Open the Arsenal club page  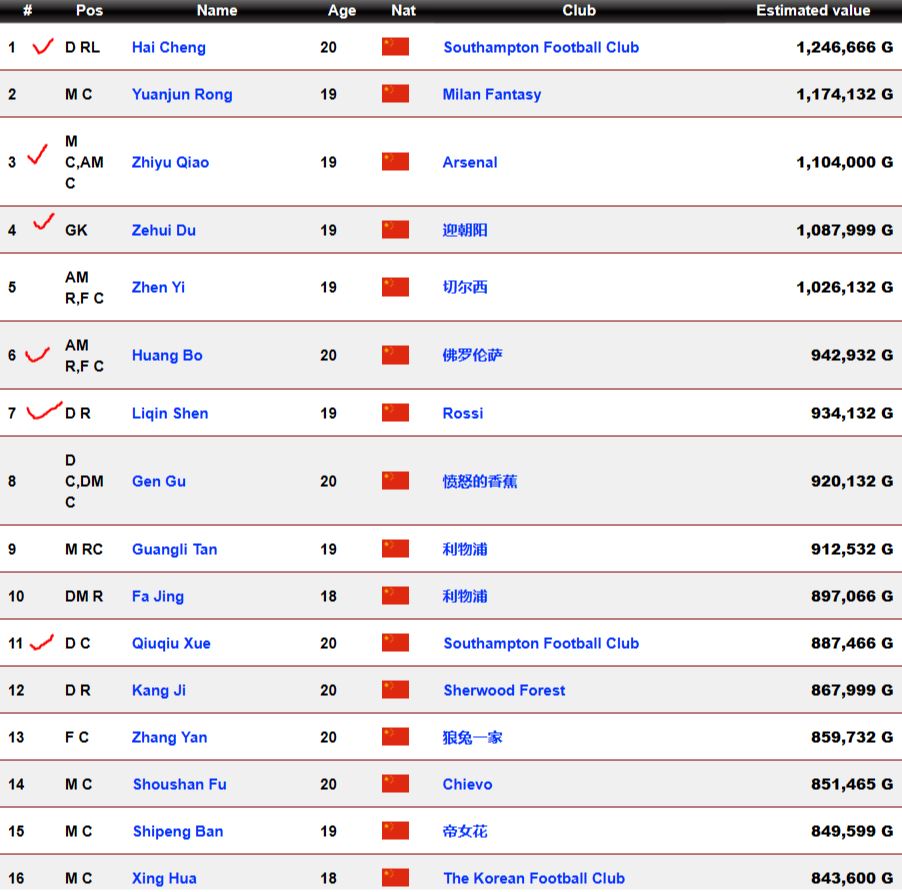(x=470, y=162)
